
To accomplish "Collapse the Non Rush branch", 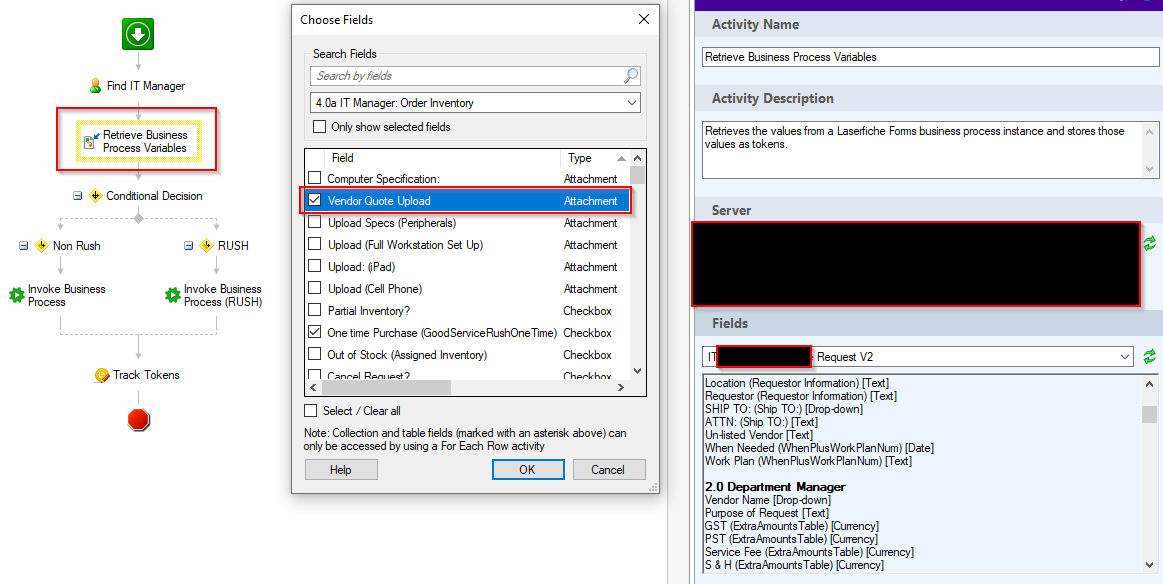I will [x=24, y=246].
